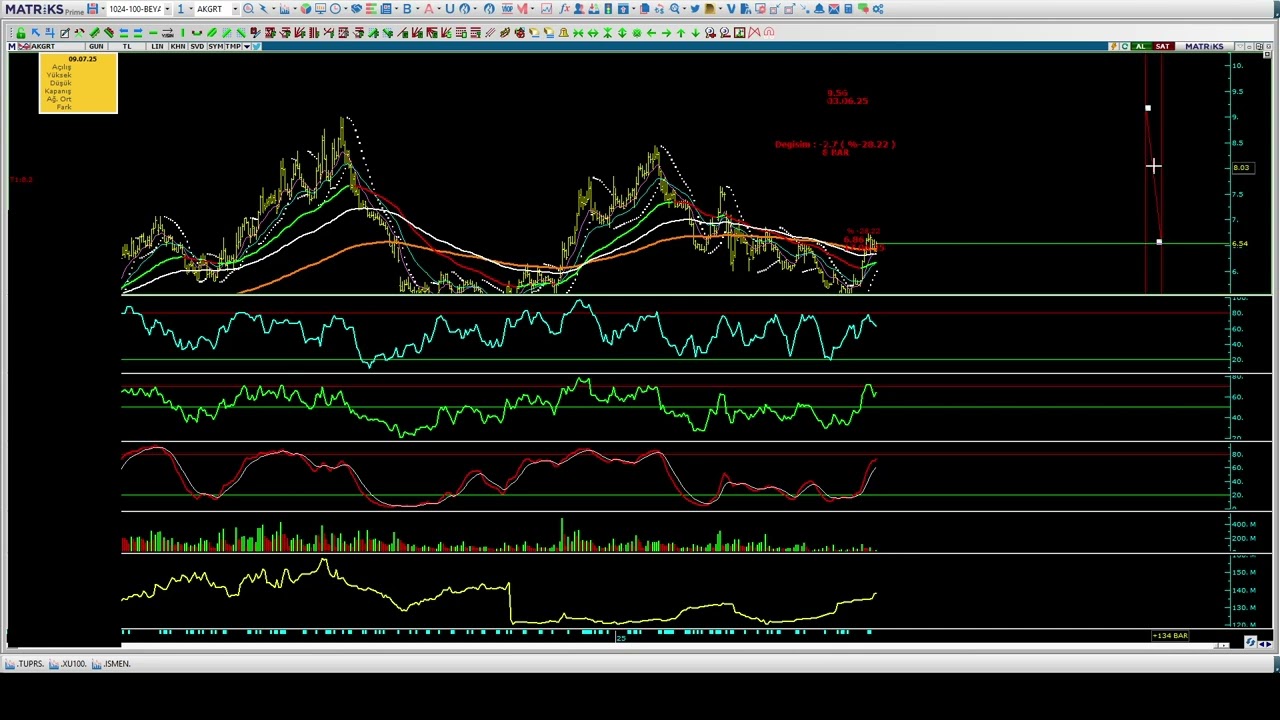Viewport: 1280px width, 720px height.
Task: Click the Twitter bird in chart header
Action: coord(256,47)
